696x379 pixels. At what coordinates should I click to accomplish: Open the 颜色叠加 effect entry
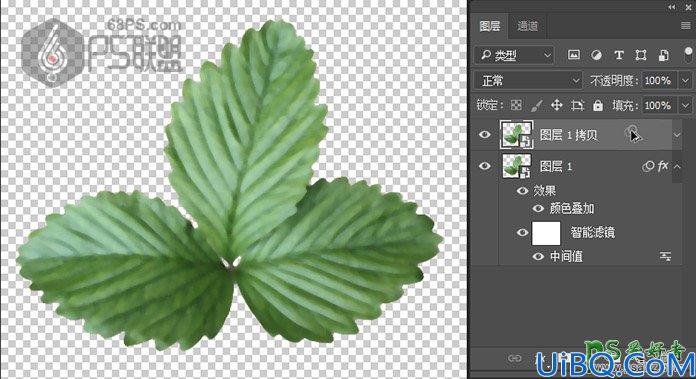click(572, 209)
